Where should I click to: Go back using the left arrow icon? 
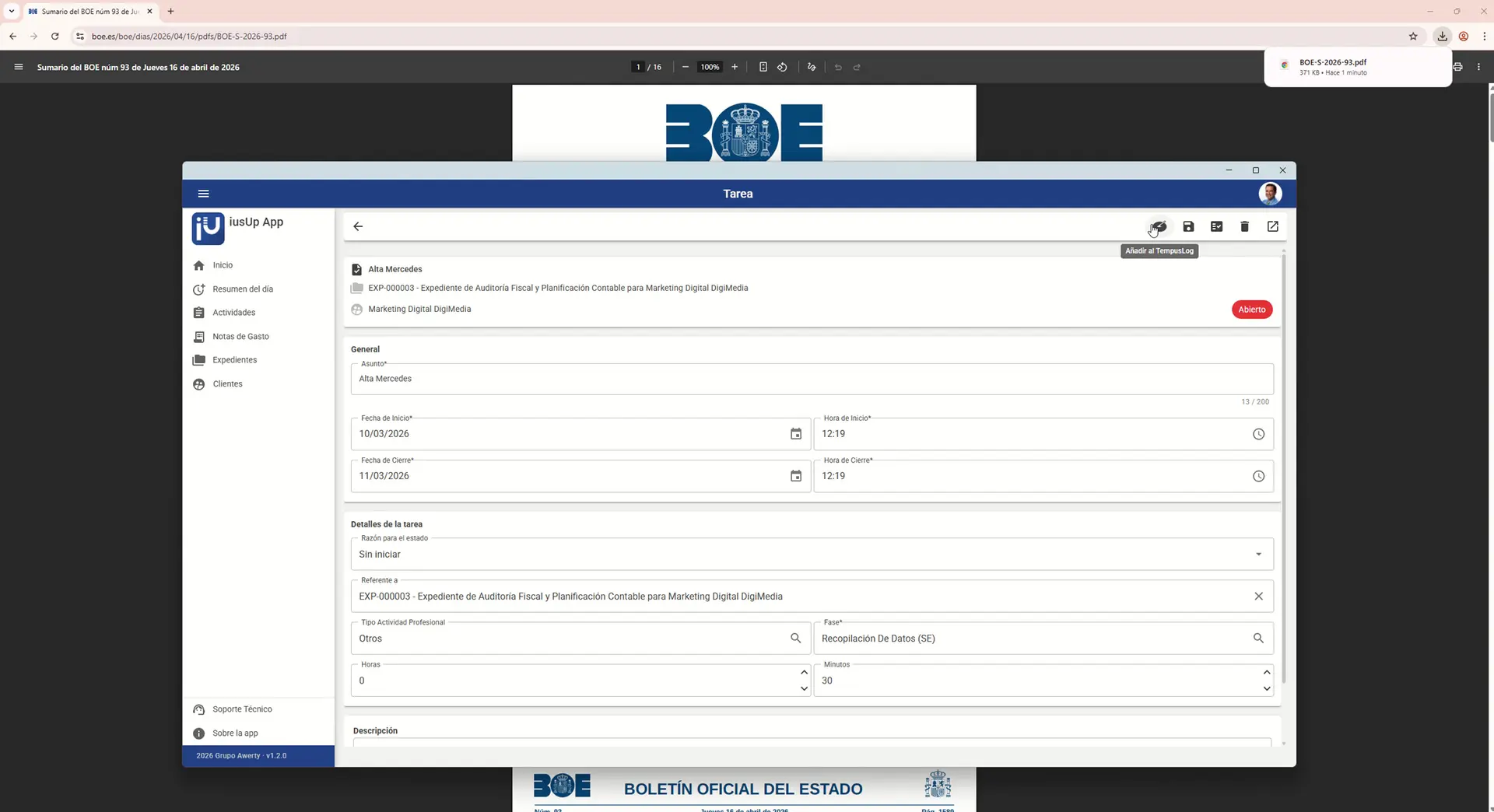click(358, 226)
